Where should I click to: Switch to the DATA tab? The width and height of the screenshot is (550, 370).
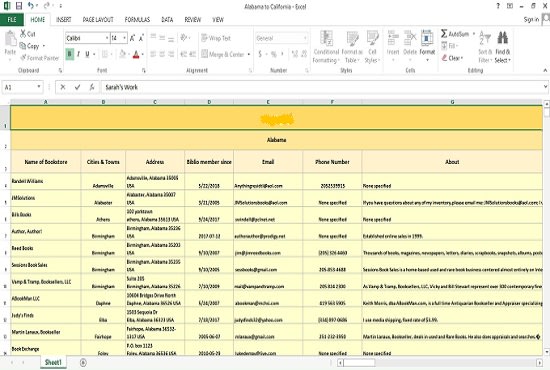pos(167,20)
